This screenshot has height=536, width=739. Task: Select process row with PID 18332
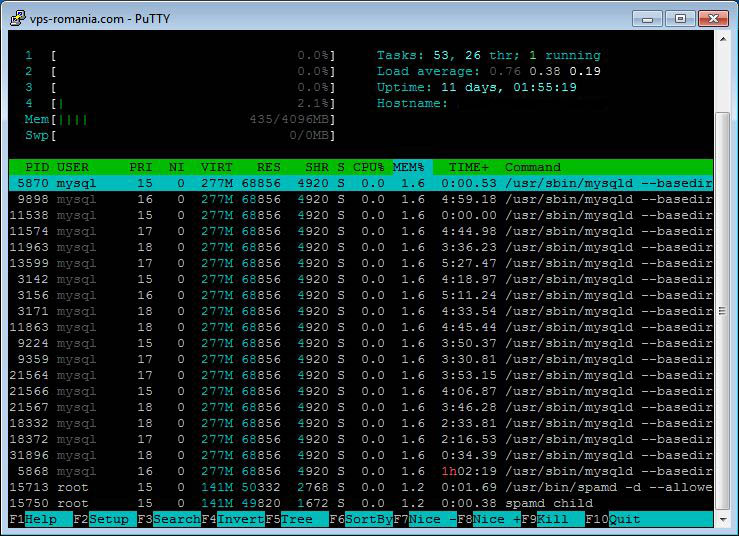pyautogui.click(x=361, y=423)
